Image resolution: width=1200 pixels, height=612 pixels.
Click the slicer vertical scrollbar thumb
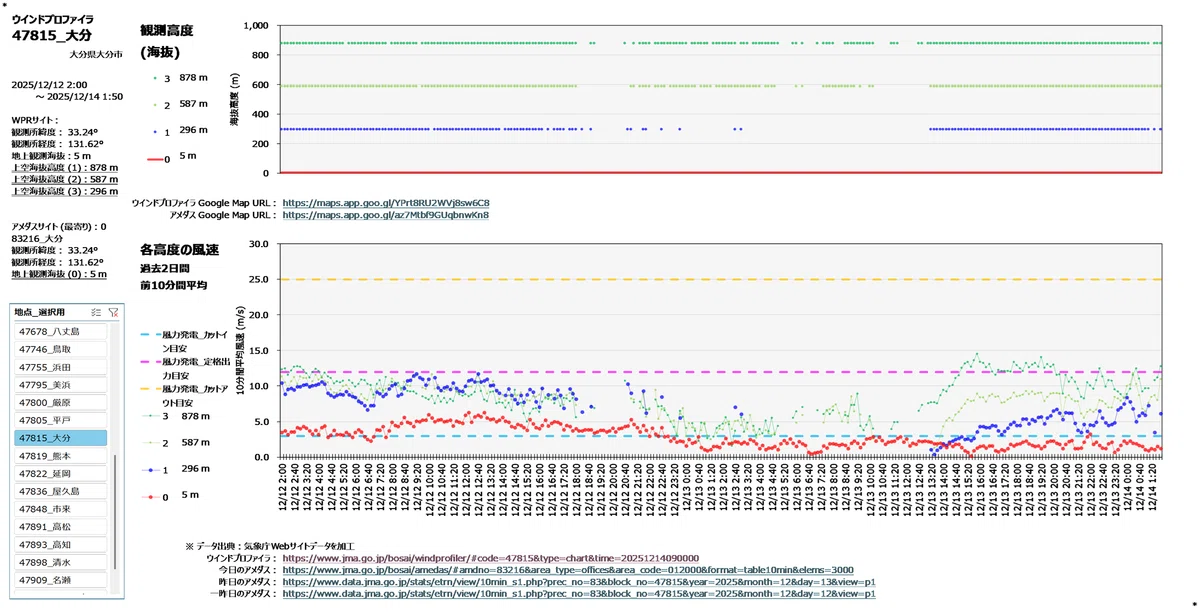coord(116,513)
